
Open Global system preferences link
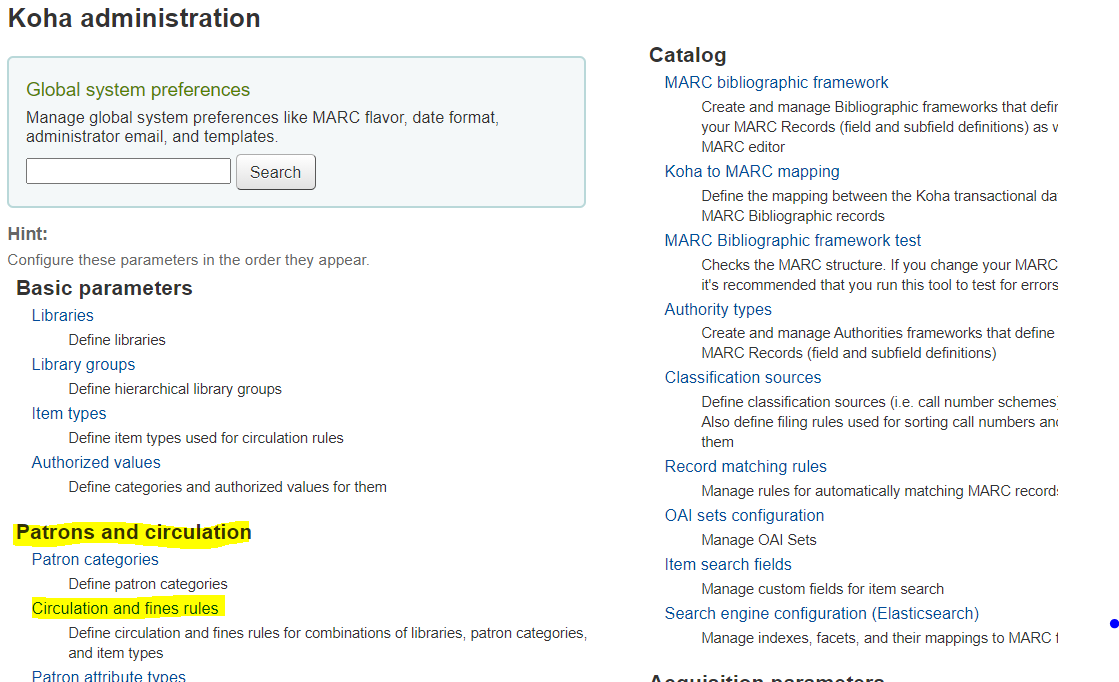[x=138, y=90]
